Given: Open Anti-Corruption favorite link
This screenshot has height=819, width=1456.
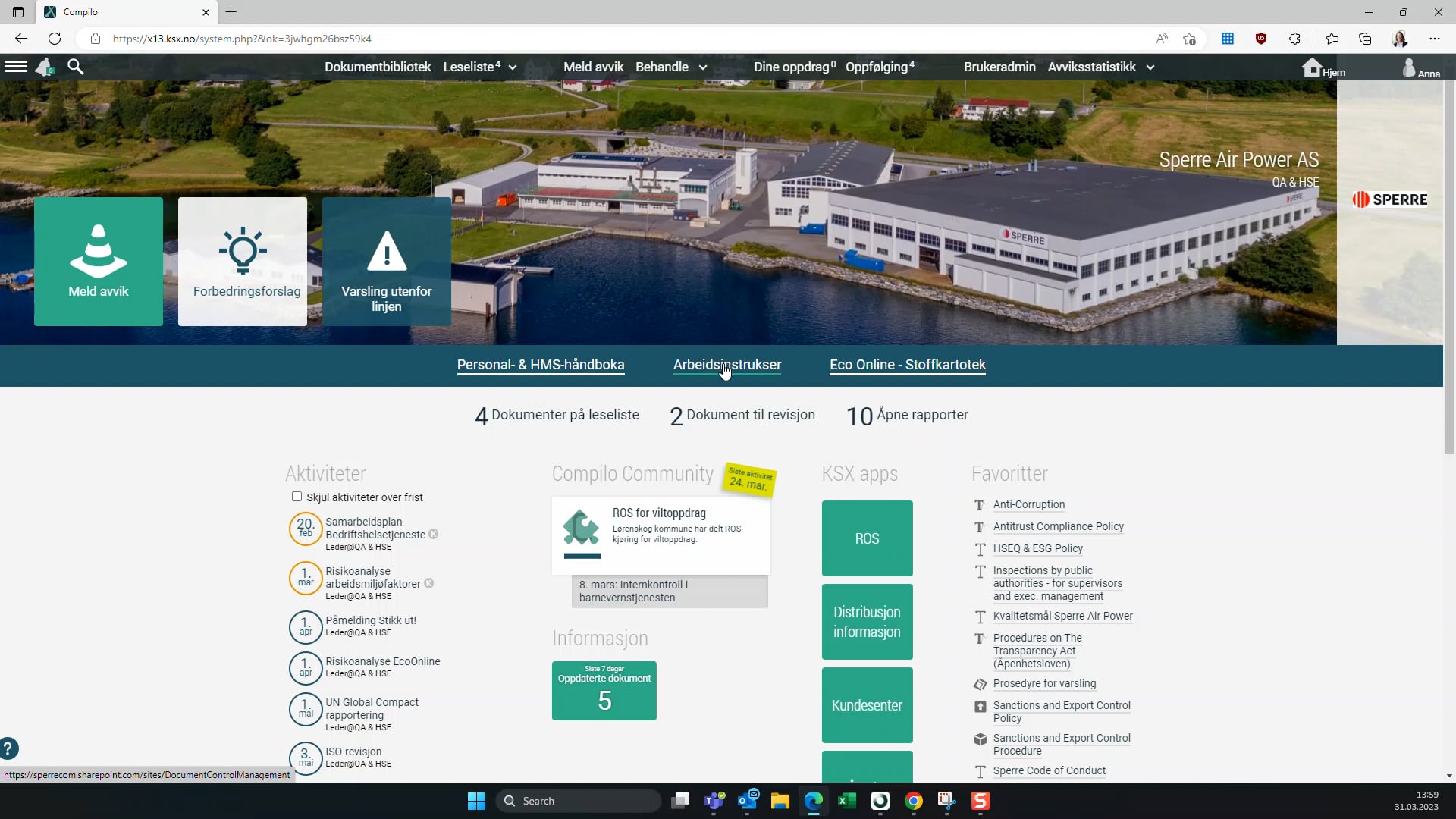Looking at the screenshot, I should pyautogui.click(x=1028, y=504).
